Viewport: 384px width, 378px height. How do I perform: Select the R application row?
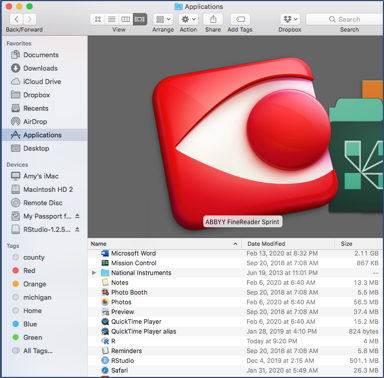coord(236,341)
